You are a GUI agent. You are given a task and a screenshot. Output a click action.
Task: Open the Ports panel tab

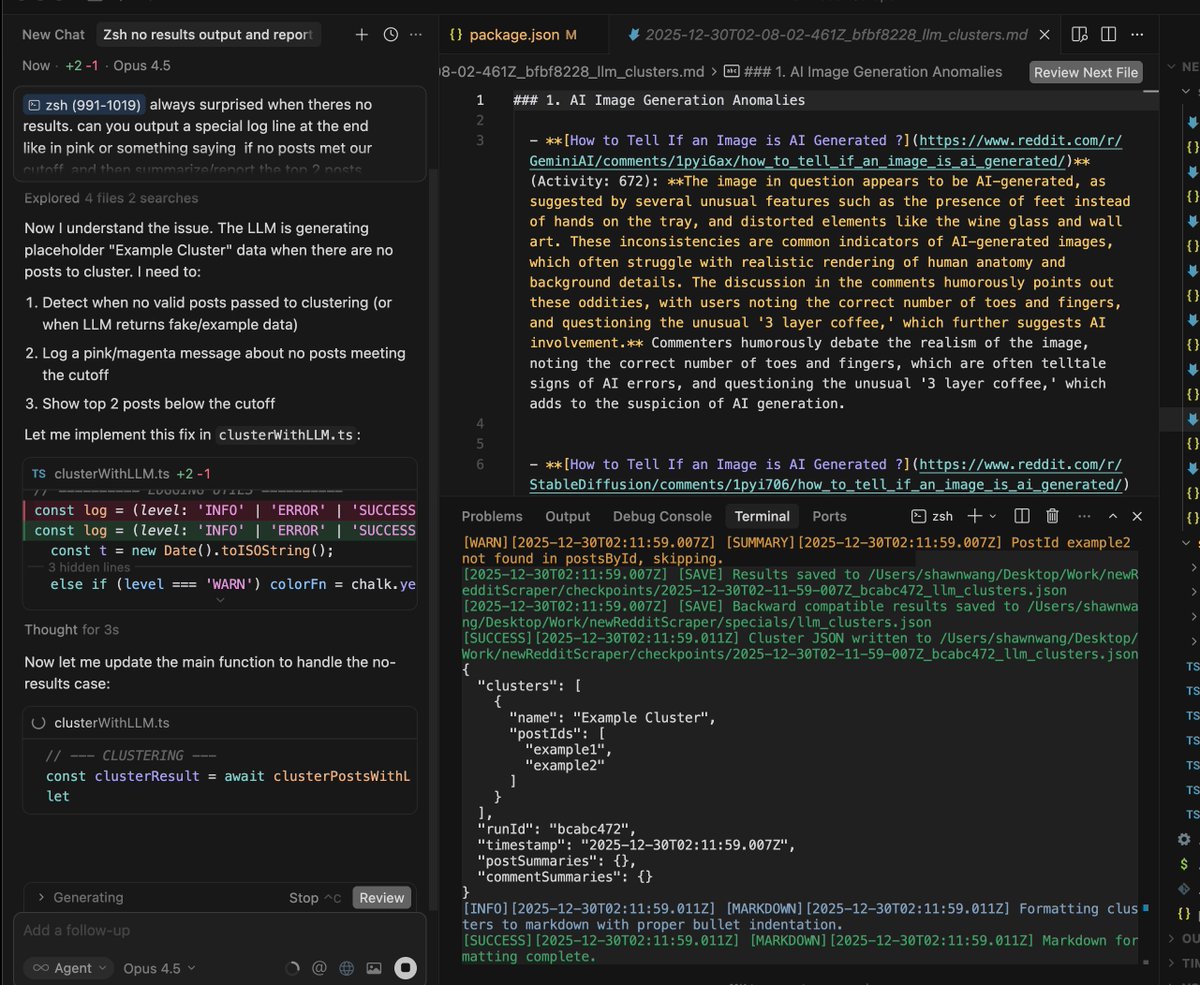click(x=829, y=516)
